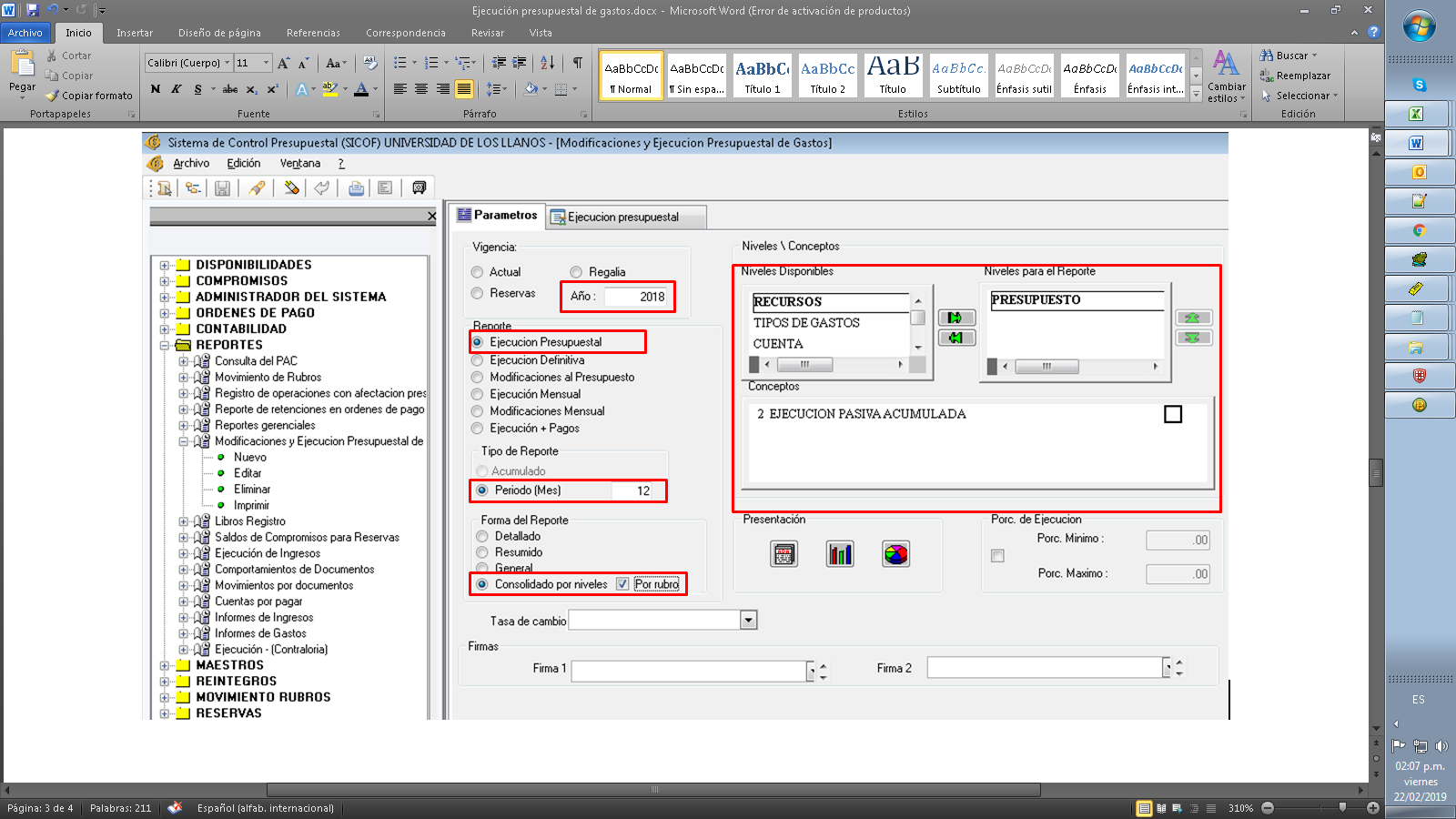Open the font size dropdown arrow
Image resolution: width=1456 pixels, height=819 pixels.
(x=266, y=63)
